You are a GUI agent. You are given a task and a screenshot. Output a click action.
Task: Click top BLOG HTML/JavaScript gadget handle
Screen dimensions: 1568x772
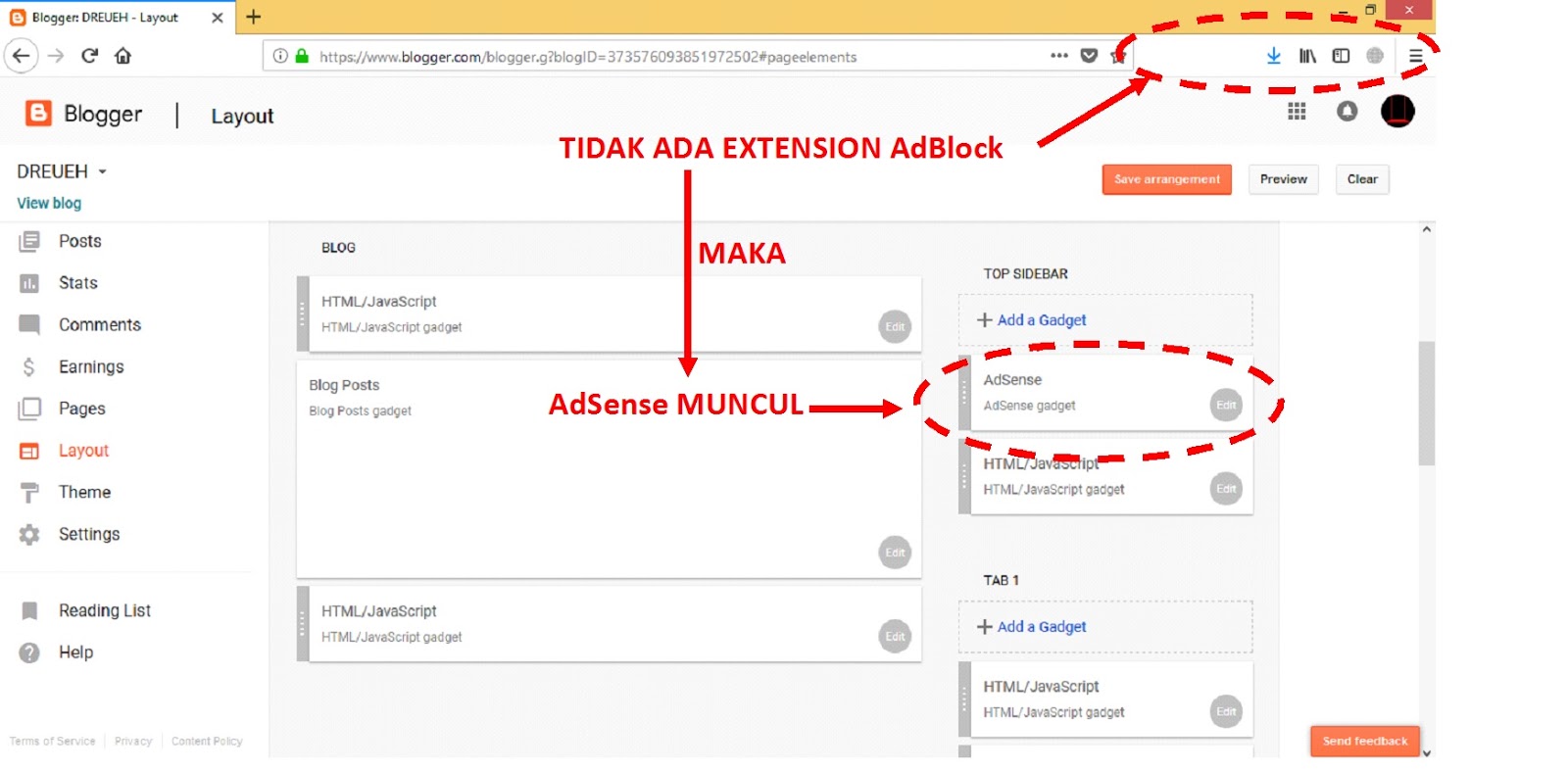[x=303, y=314]
